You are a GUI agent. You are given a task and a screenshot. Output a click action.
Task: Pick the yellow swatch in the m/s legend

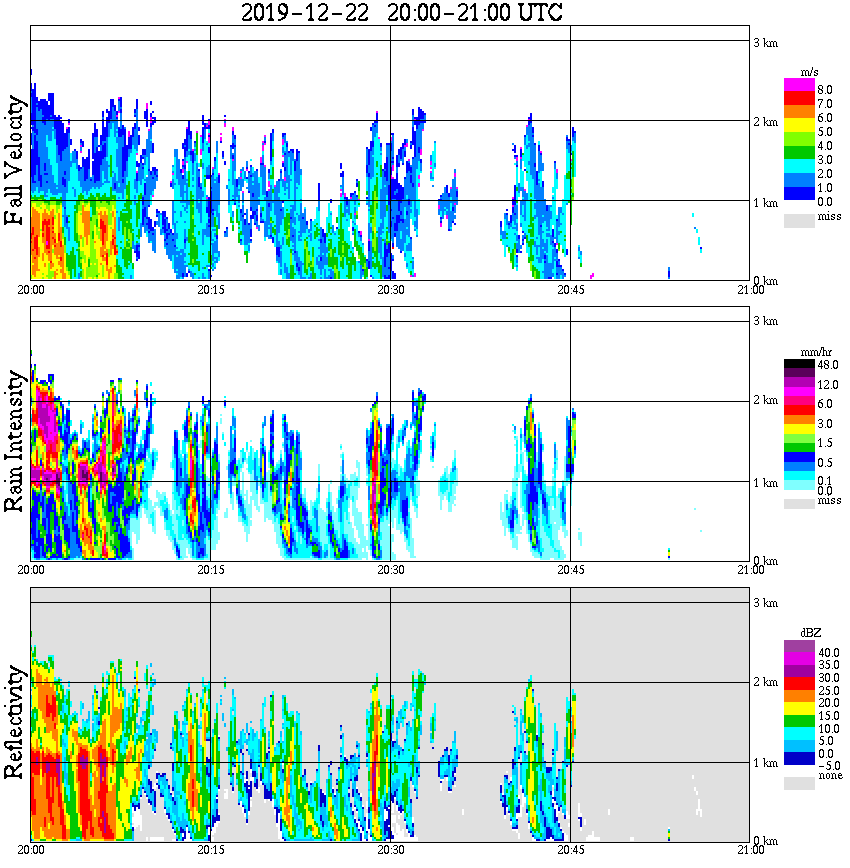tap(799, 126)
